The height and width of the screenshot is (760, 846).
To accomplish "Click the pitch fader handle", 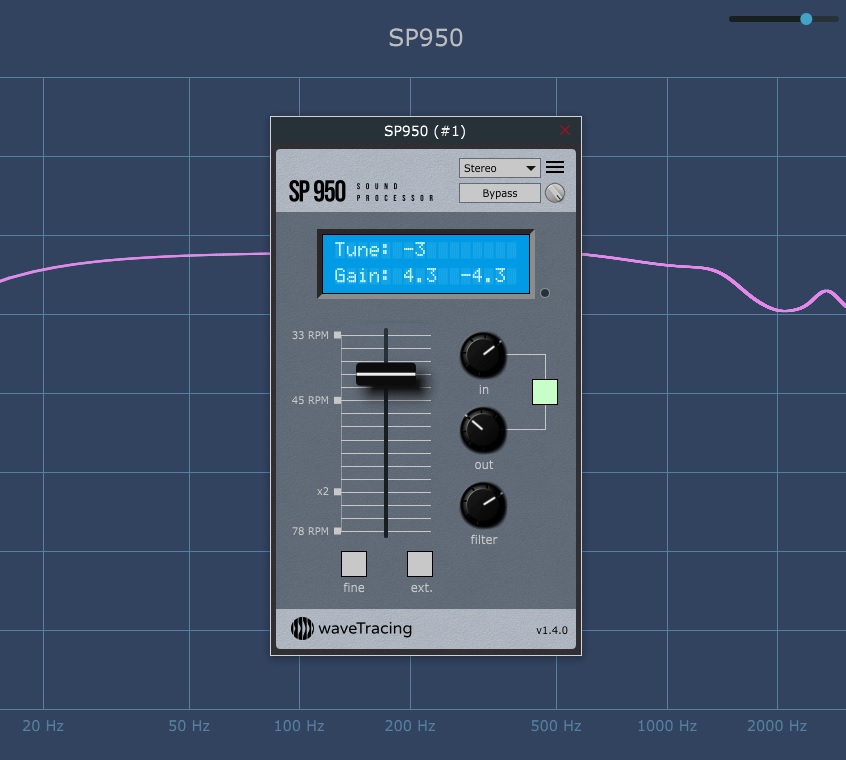I will (x=386, y=374).
